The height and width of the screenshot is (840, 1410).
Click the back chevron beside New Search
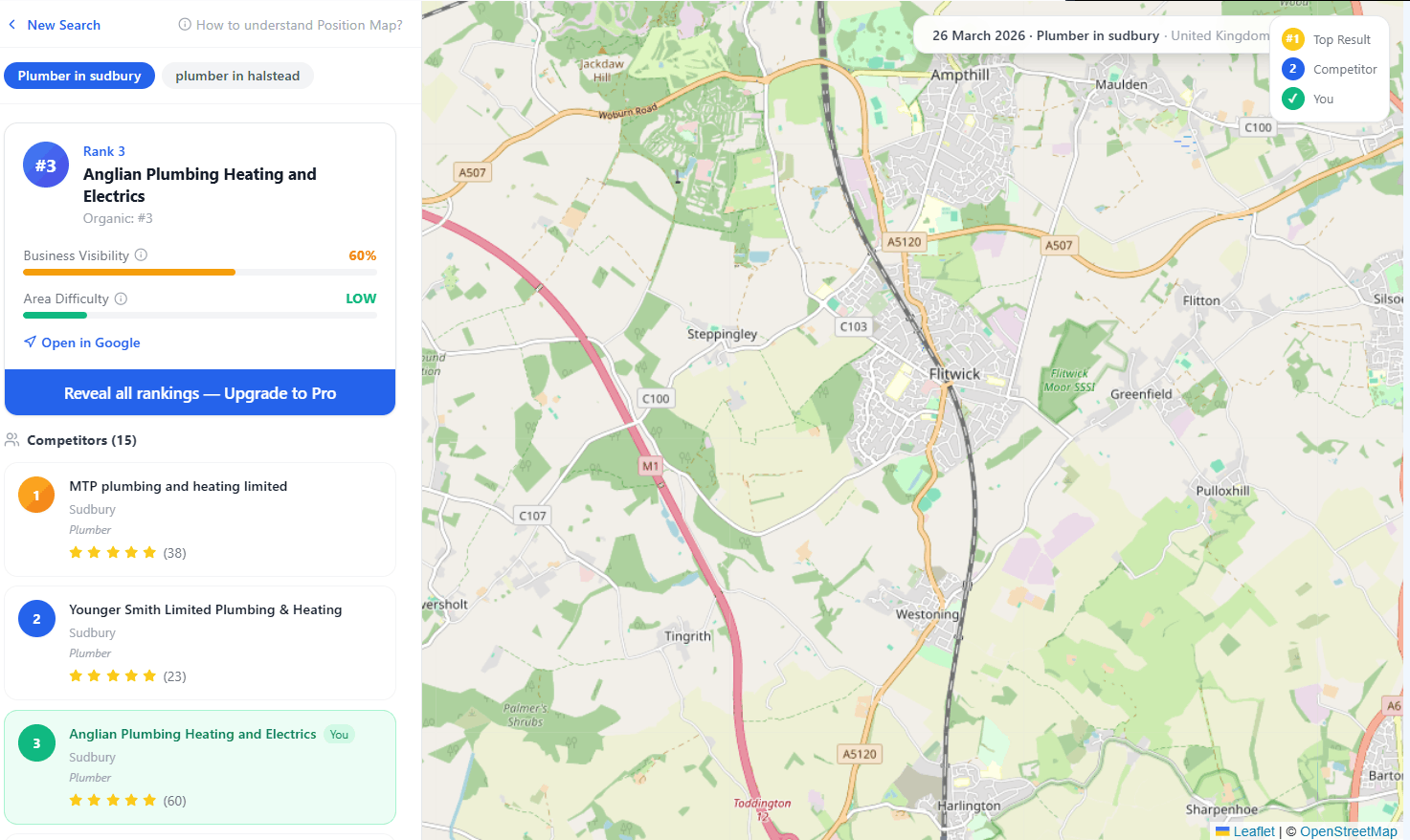[11, 24]
